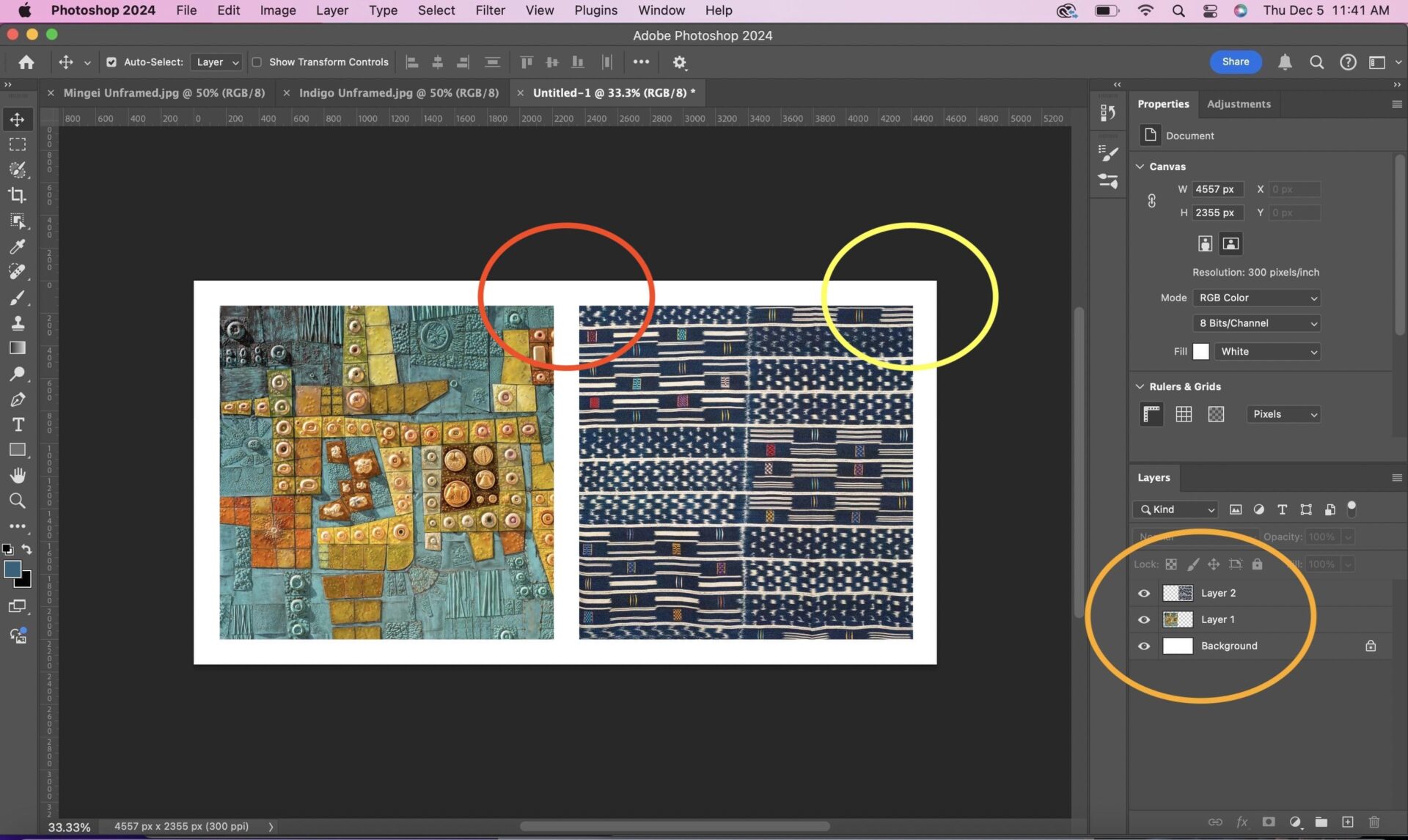The image size is (1408, 840).
Task: Open the layer fx styles icon
Action: (x=1242, y=822)
